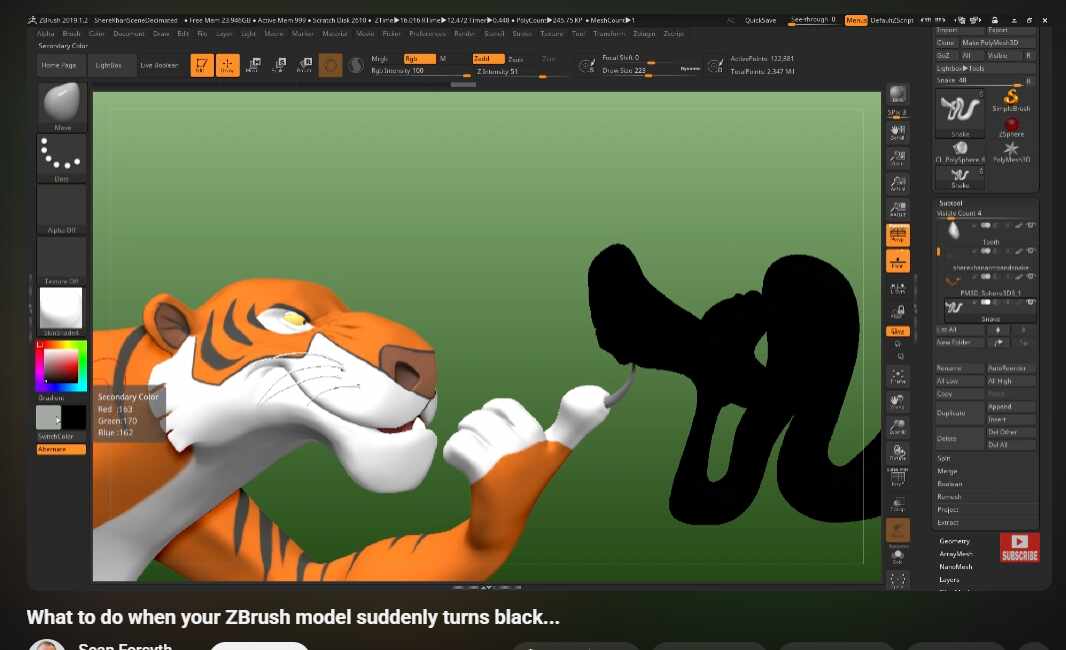Screen dimensions: 1066x650
Task: Open the Texture Off selector
Action: pos(62,261)
